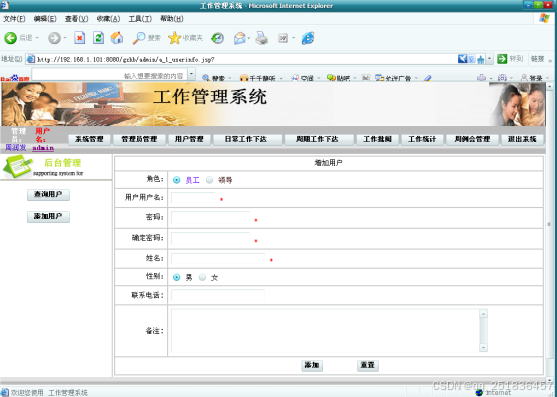Click the headphone music icon 千千静听
Screen dimensions: 557x397
[x=244, y=78]
